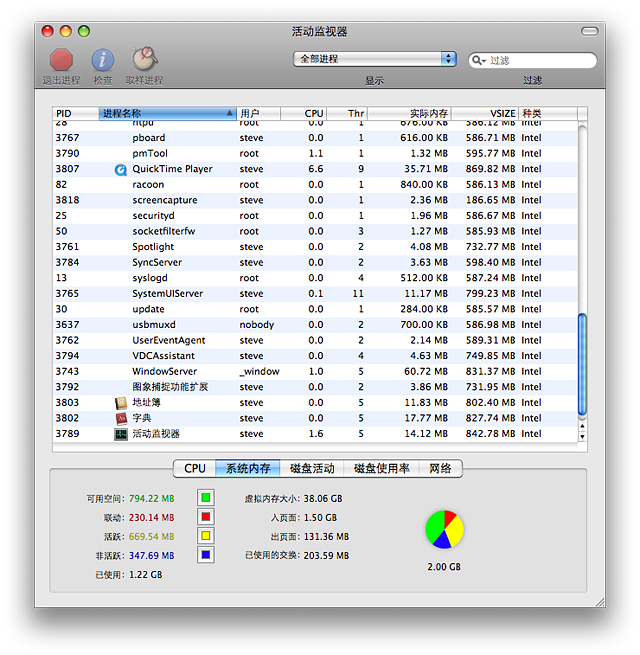Sort by VSIZE column header
This screenshot has width=640, height=655.
(x=485, y=113)
